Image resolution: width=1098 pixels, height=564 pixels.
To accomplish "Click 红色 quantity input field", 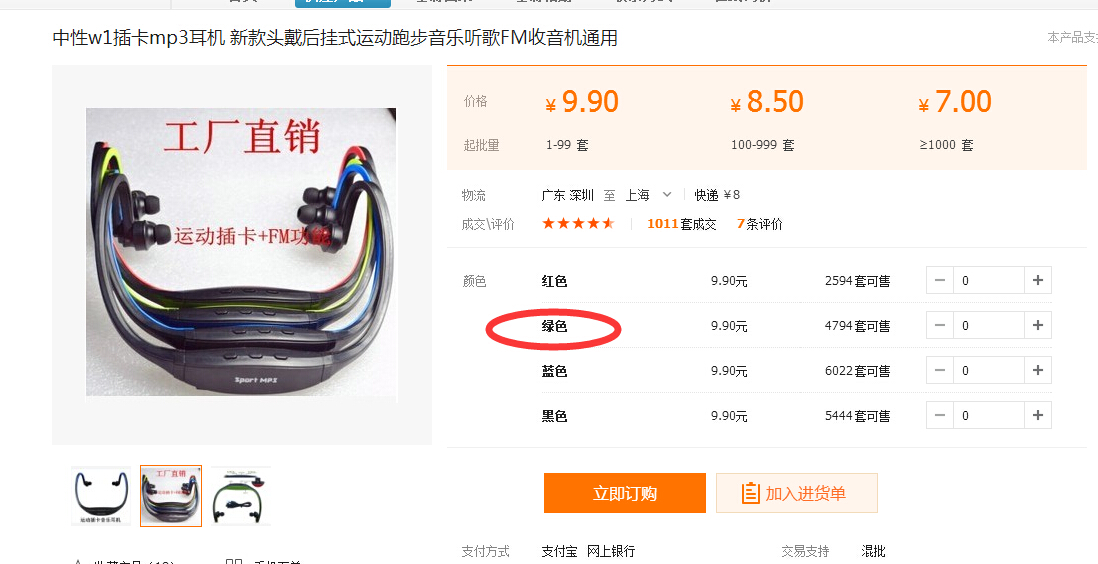I will click(989, 281).
